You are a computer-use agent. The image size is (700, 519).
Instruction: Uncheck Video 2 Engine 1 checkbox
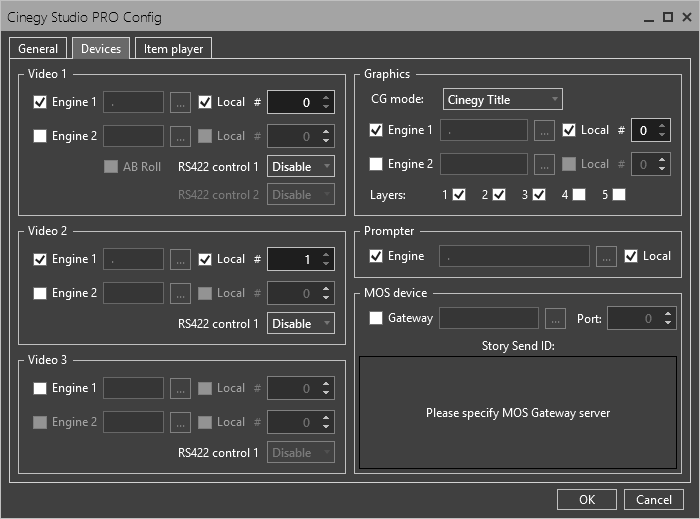click(x=40, y=259)
